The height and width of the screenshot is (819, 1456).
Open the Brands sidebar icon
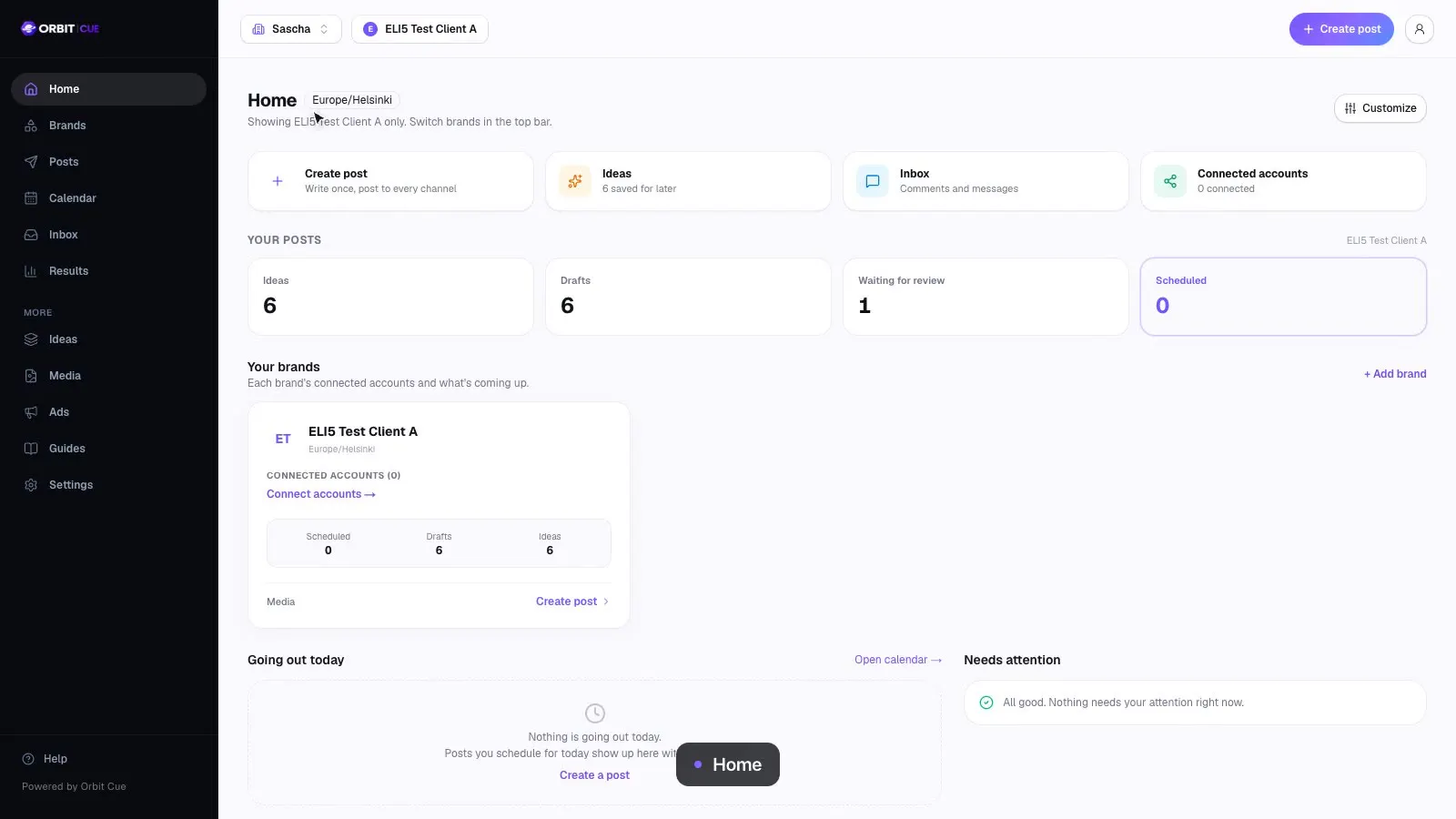coord(31,126)
